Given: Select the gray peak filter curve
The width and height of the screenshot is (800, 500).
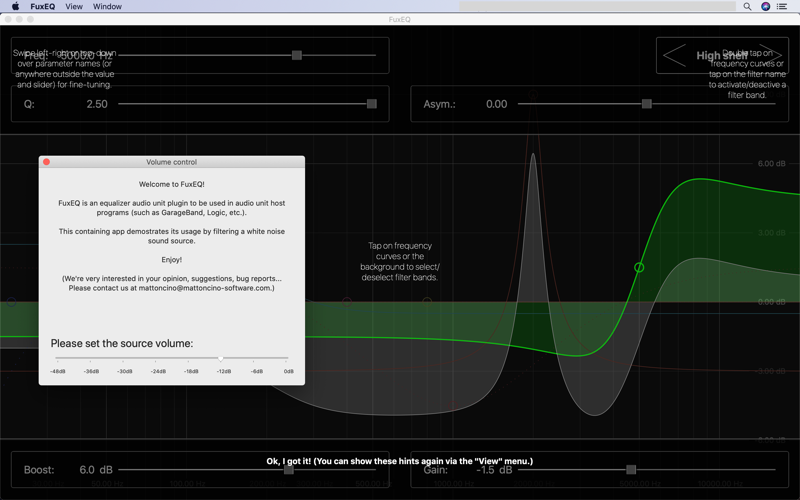Looking at the screenshot, I should pyautogui.click(x=533, y=200).
